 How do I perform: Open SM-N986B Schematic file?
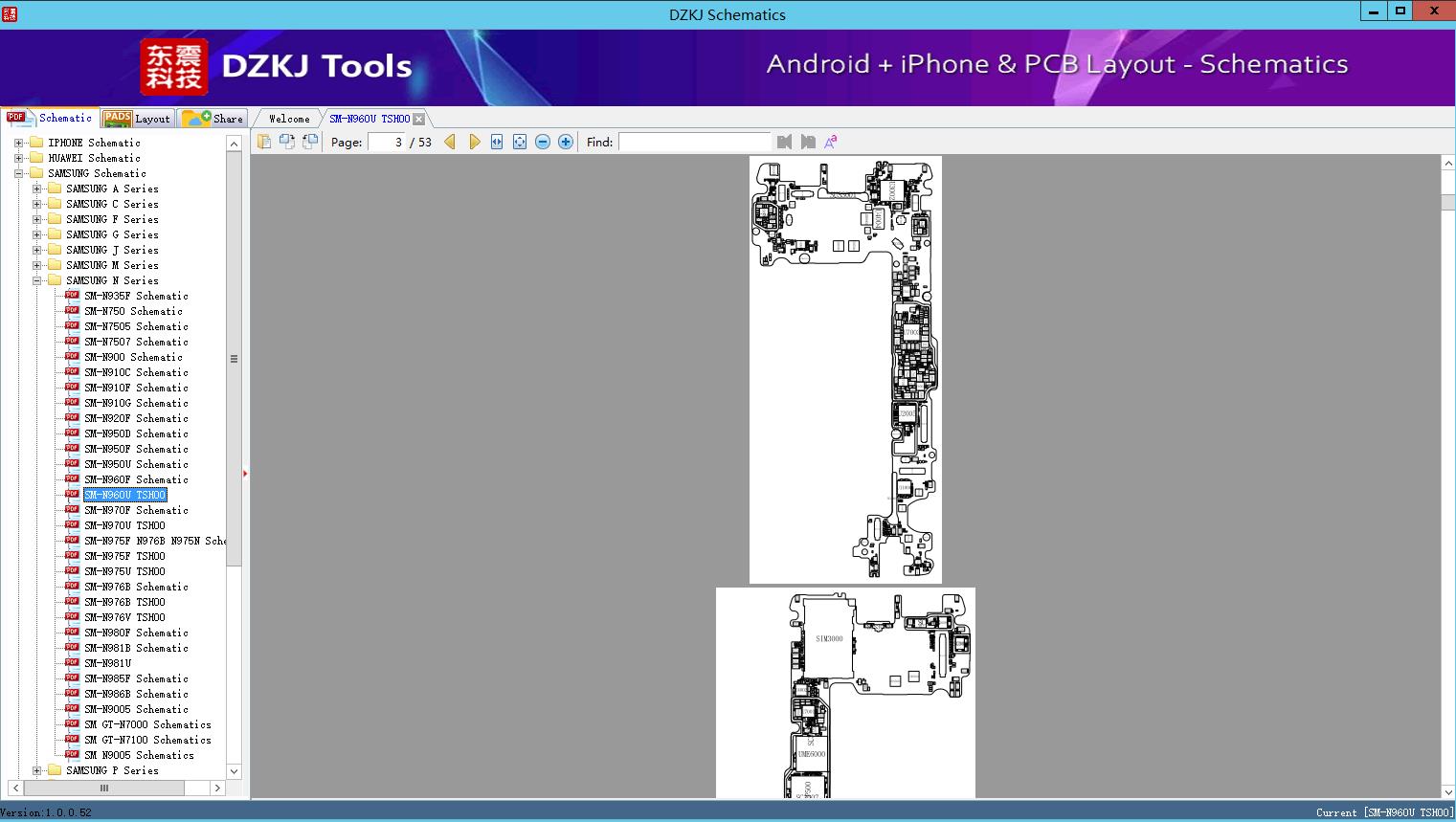[136, 694]
